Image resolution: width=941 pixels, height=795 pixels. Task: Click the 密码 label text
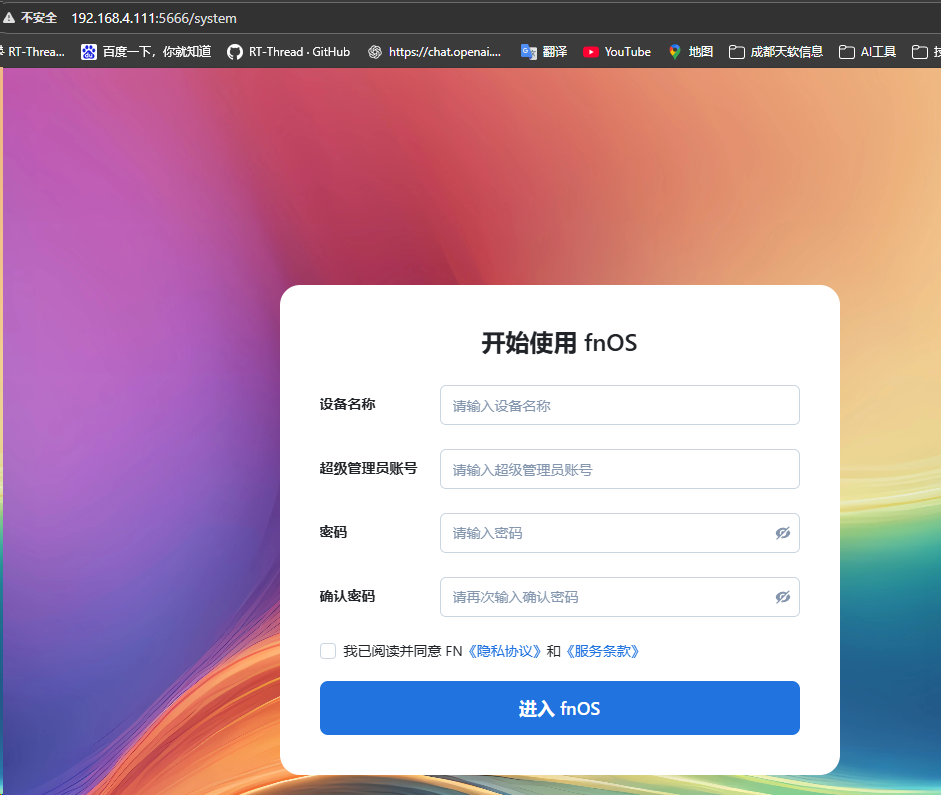333,532
